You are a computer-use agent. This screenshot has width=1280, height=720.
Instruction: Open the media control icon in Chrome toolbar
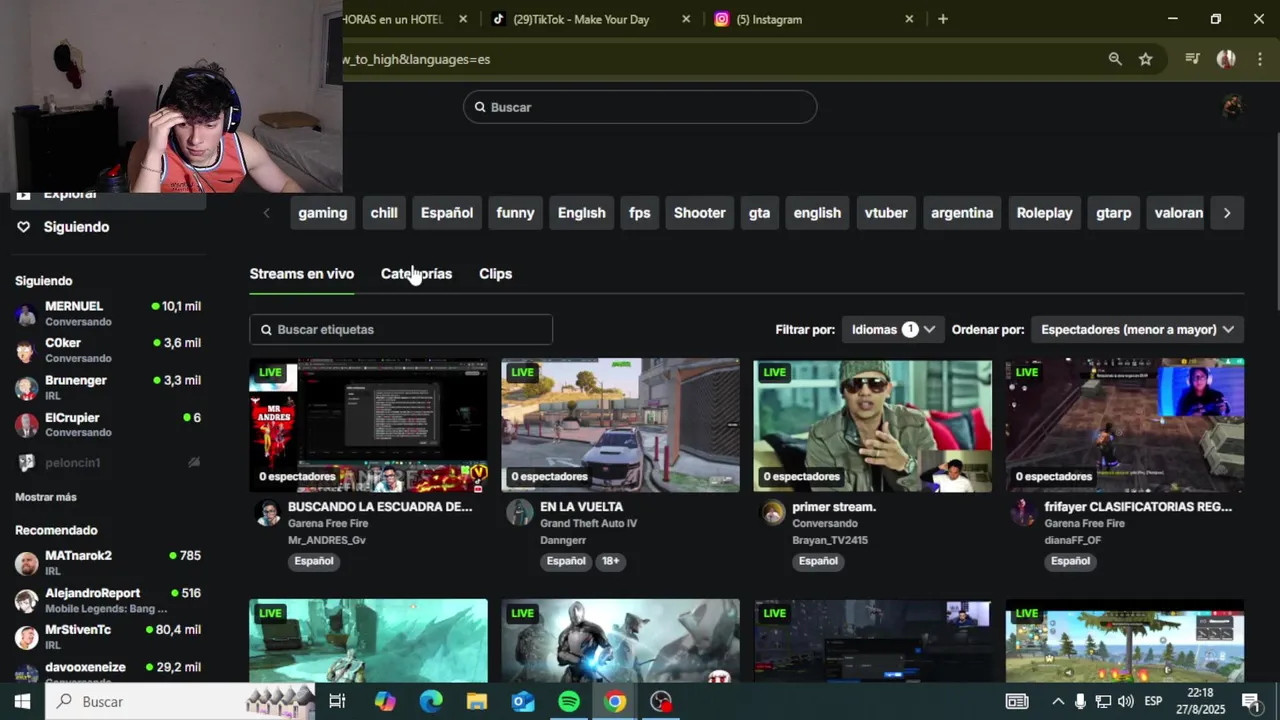tap(1192, 59)
